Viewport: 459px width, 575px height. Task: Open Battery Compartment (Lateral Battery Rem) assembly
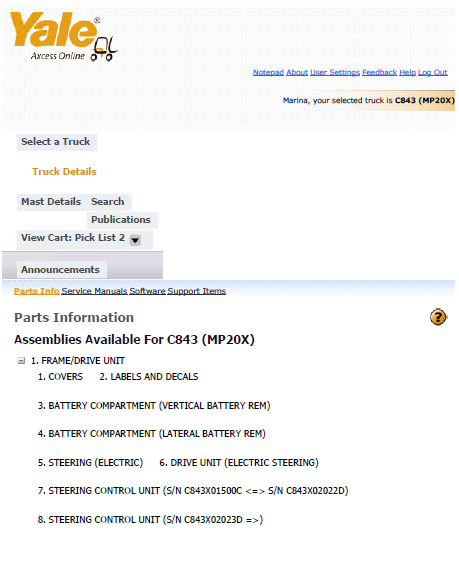pyautogui.click(x=151, y=434)
